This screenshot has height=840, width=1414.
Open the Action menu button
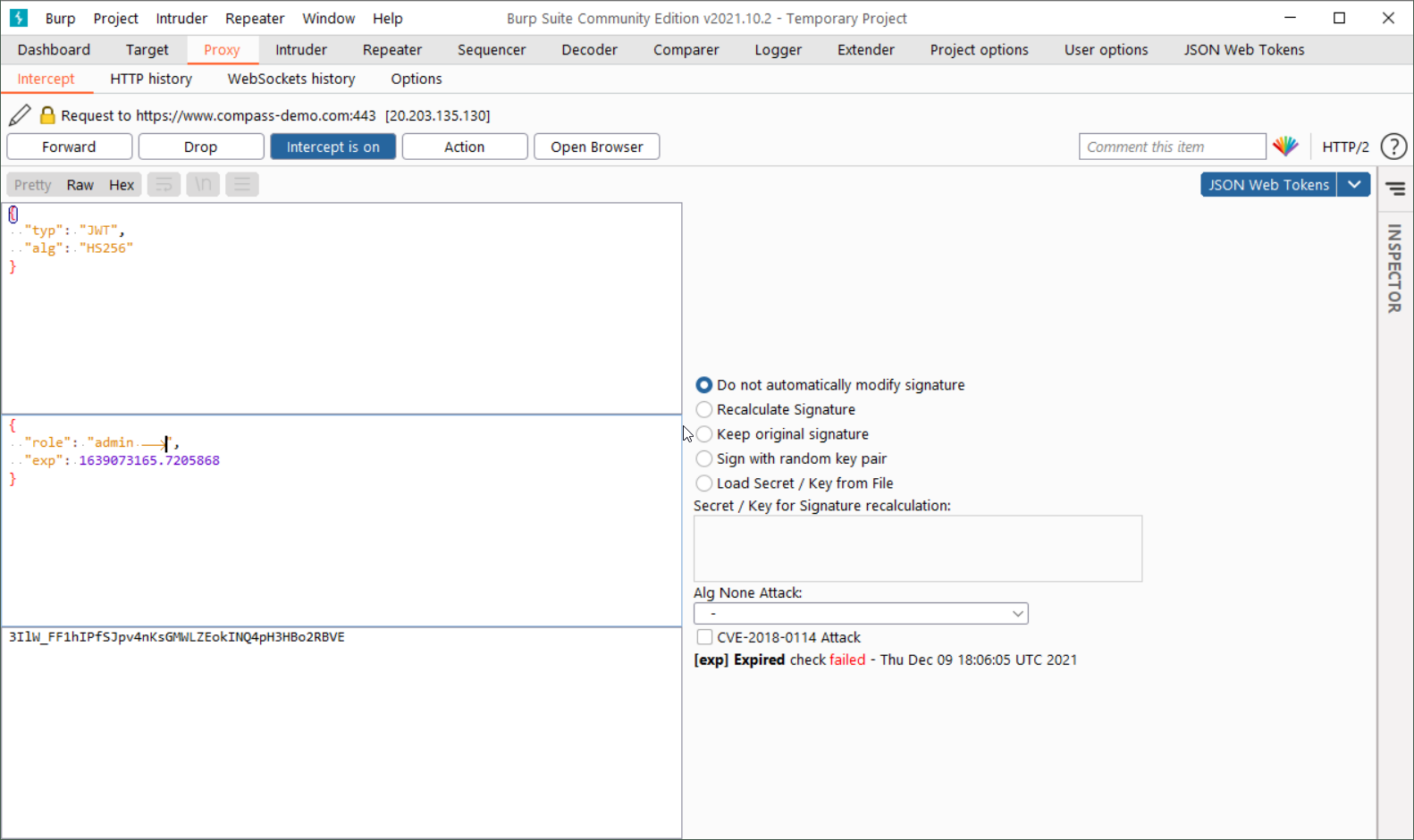pyautogui.click(x=465, y=147)
